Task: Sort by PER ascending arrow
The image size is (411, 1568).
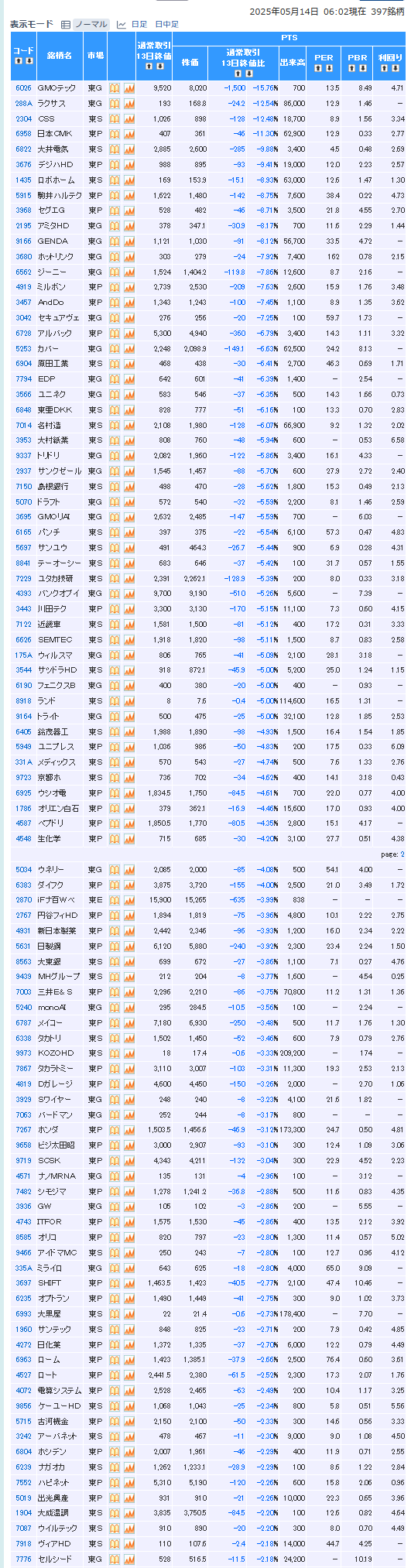Action: [318, 68]
